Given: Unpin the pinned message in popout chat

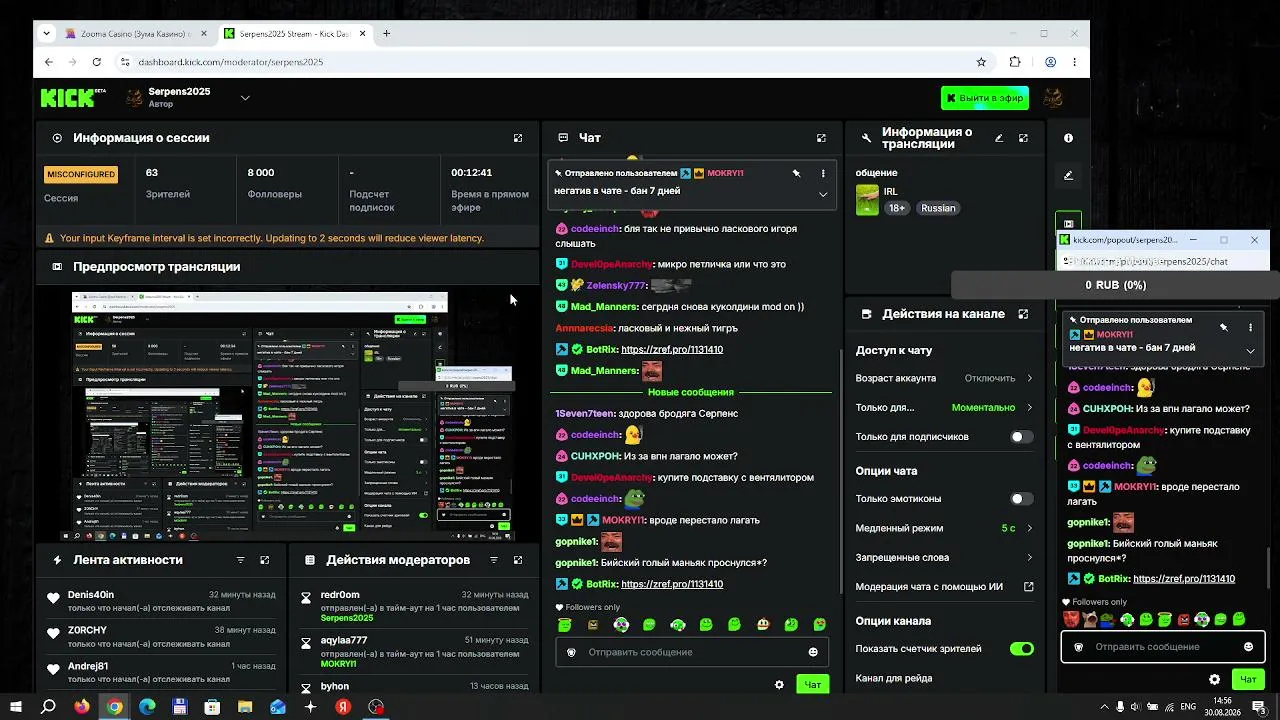Looking at the screenshot, I should 1224,327.
